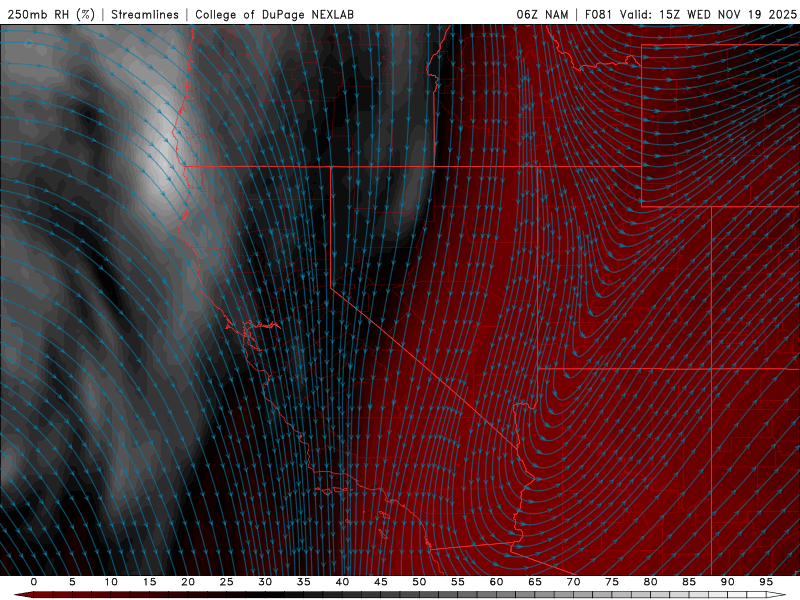
Task: Click the colorbar label '25'
Action: tap(227, 582)
